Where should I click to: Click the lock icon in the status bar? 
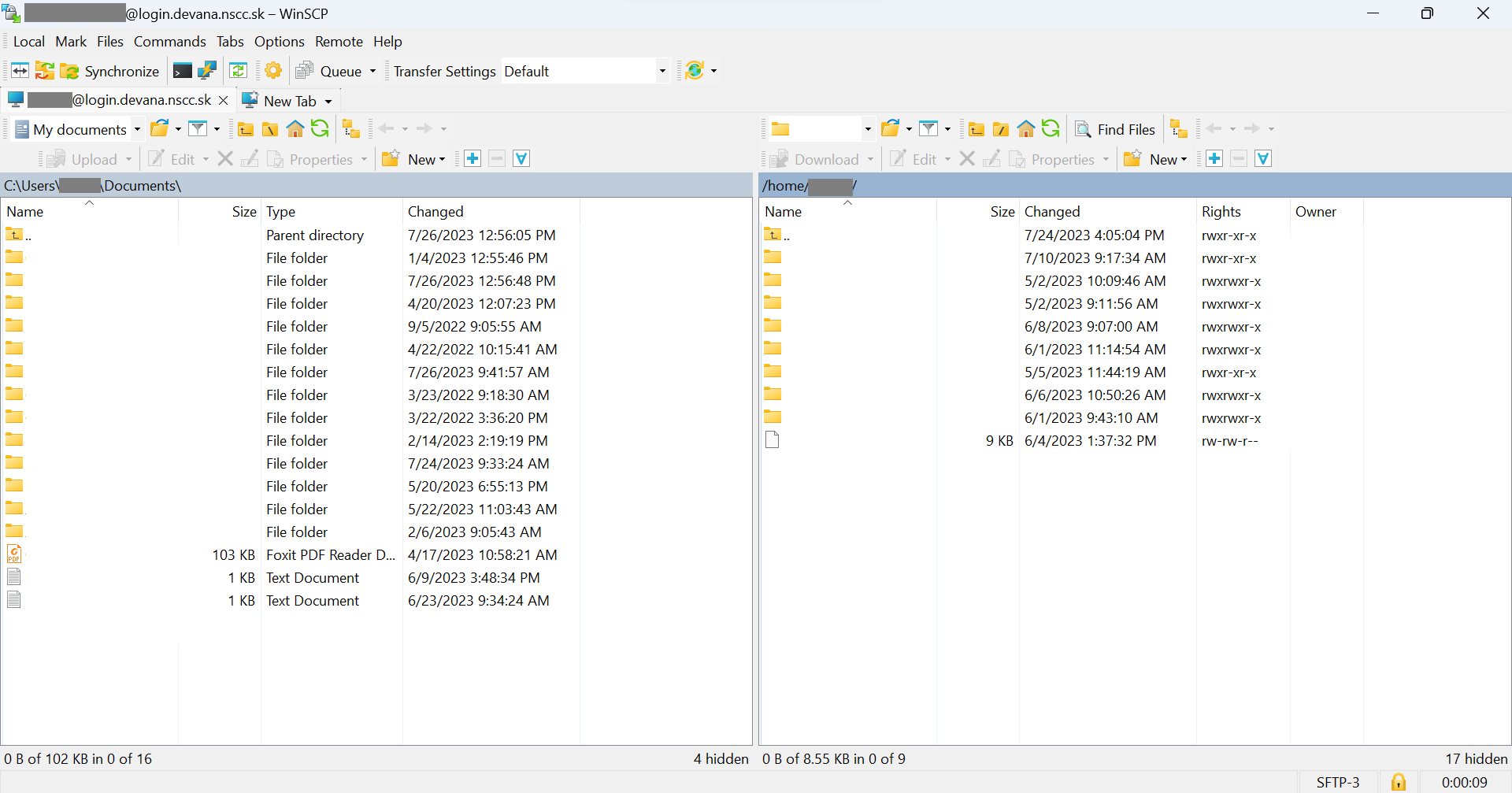tap(1398, 782)
